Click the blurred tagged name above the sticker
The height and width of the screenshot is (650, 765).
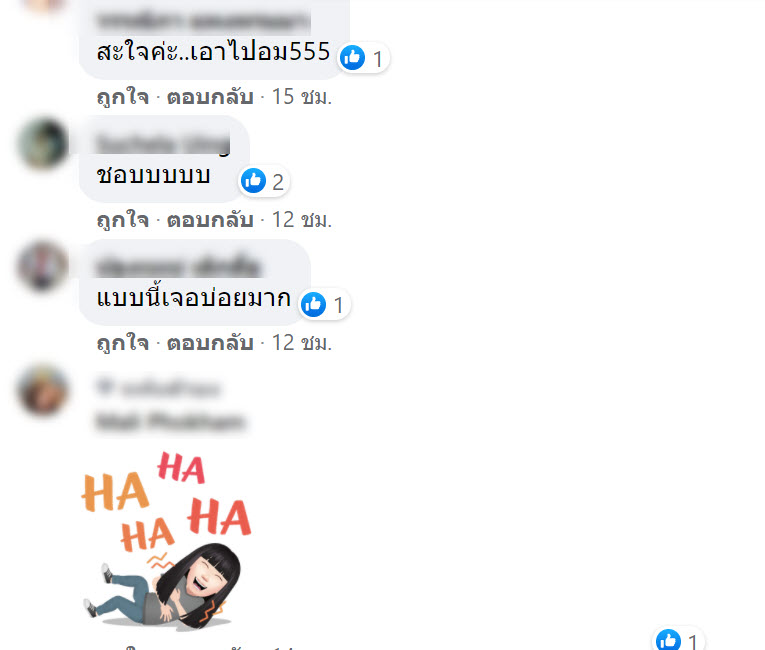[x=170, y=421]
